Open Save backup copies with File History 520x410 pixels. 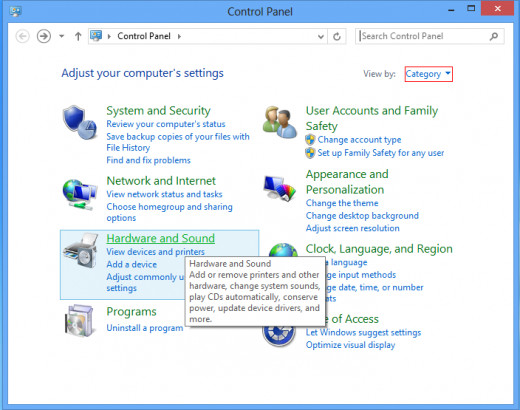pos(178,142)
